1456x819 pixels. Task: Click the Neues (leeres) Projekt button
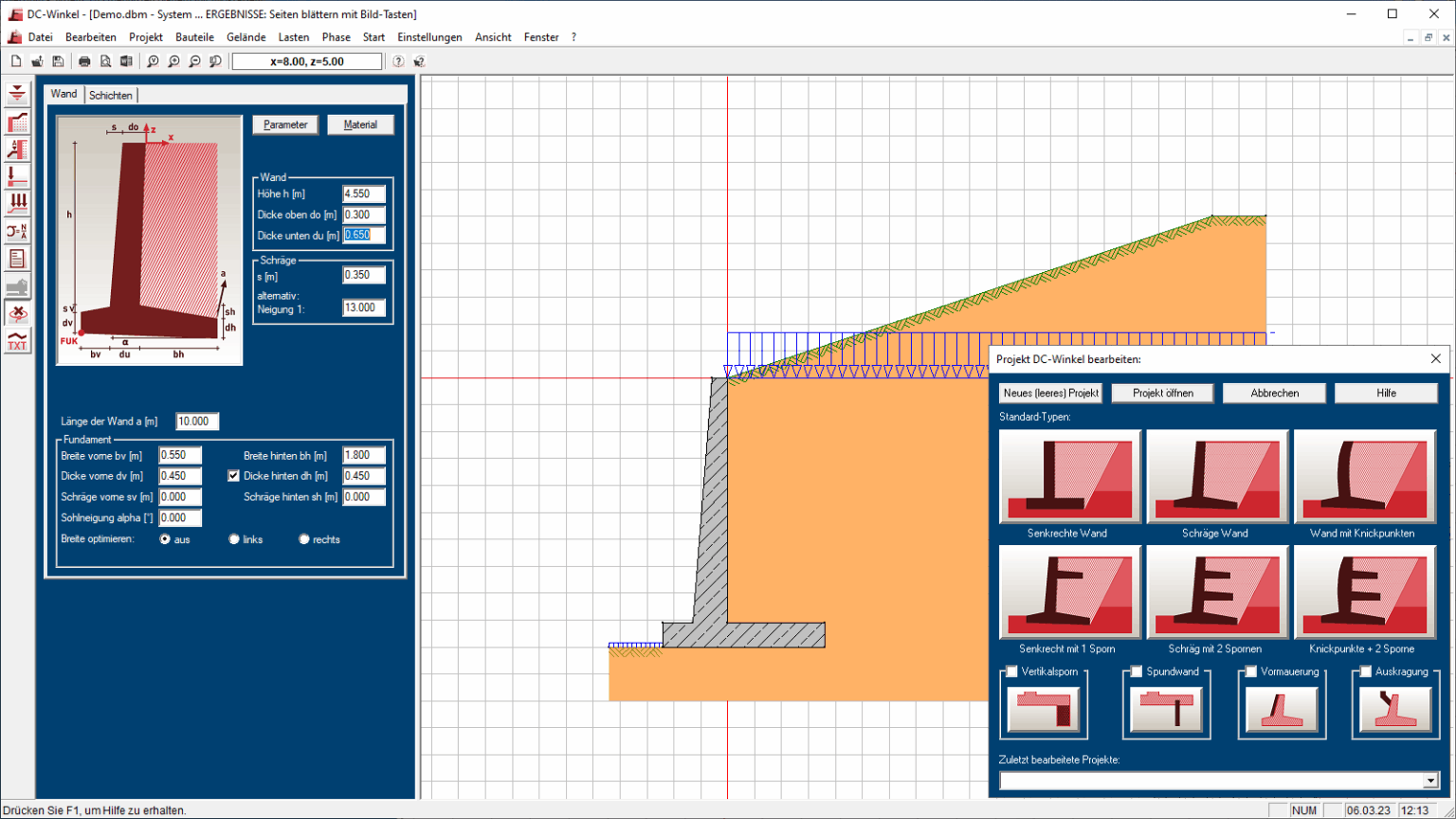(1052, 392)
